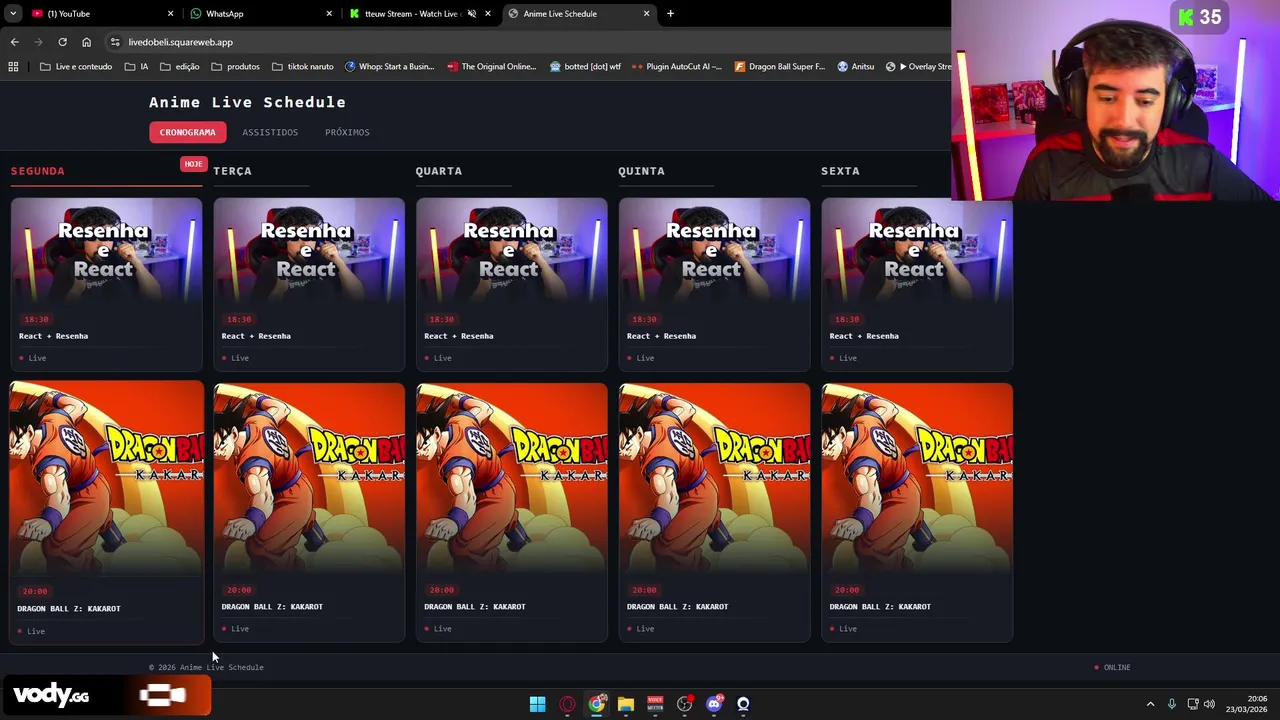Image resolution: width=1280 pixels, height=720 pixels.
Task: Open the Overlay Stream bookmark
Action: click(x=918, y=67)
